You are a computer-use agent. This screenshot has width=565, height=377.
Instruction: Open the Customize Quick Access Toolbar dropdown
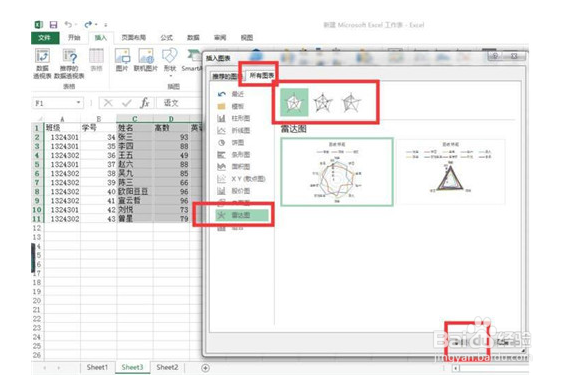coord(106,25)
